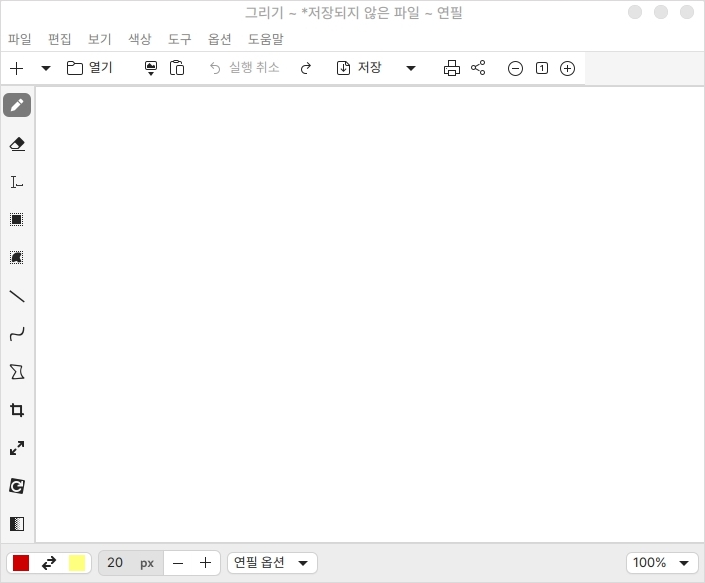The image size is (705, 583).
Task: Select the Text tool in sidebar
Action: (x=17, y=182)
